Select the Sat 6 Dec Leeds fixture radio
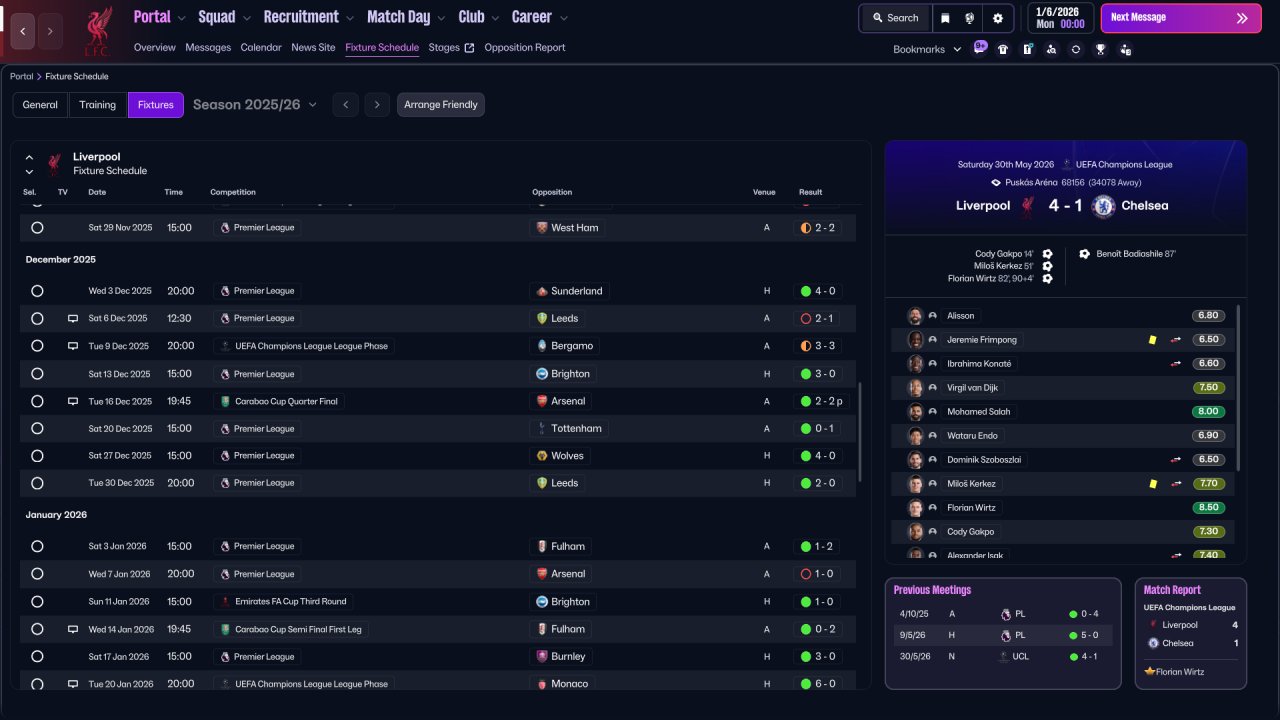Image resolution: width=1280 pixels, height=720 pixels. point(37,318)
